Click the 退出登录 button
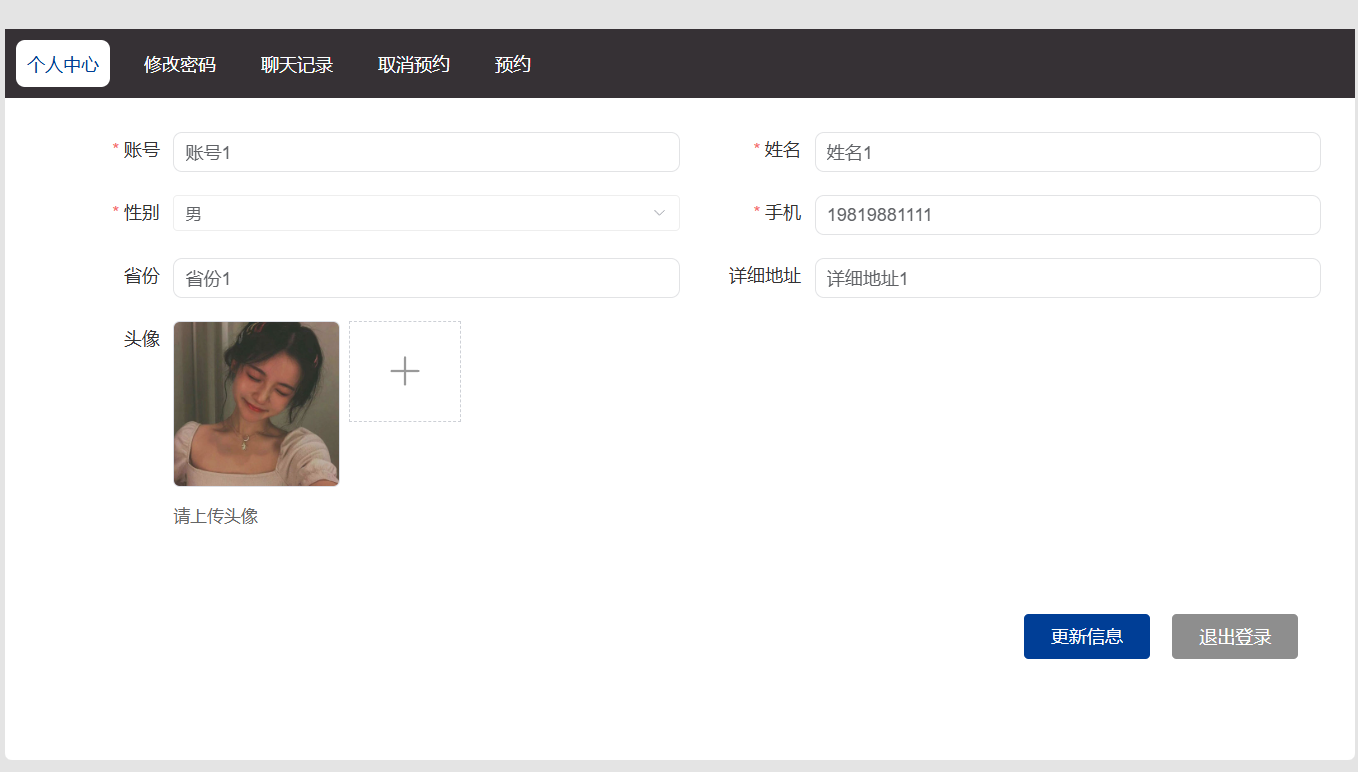The height and width of the screenshot is (772, 1358). click(x=1234, y=637)
